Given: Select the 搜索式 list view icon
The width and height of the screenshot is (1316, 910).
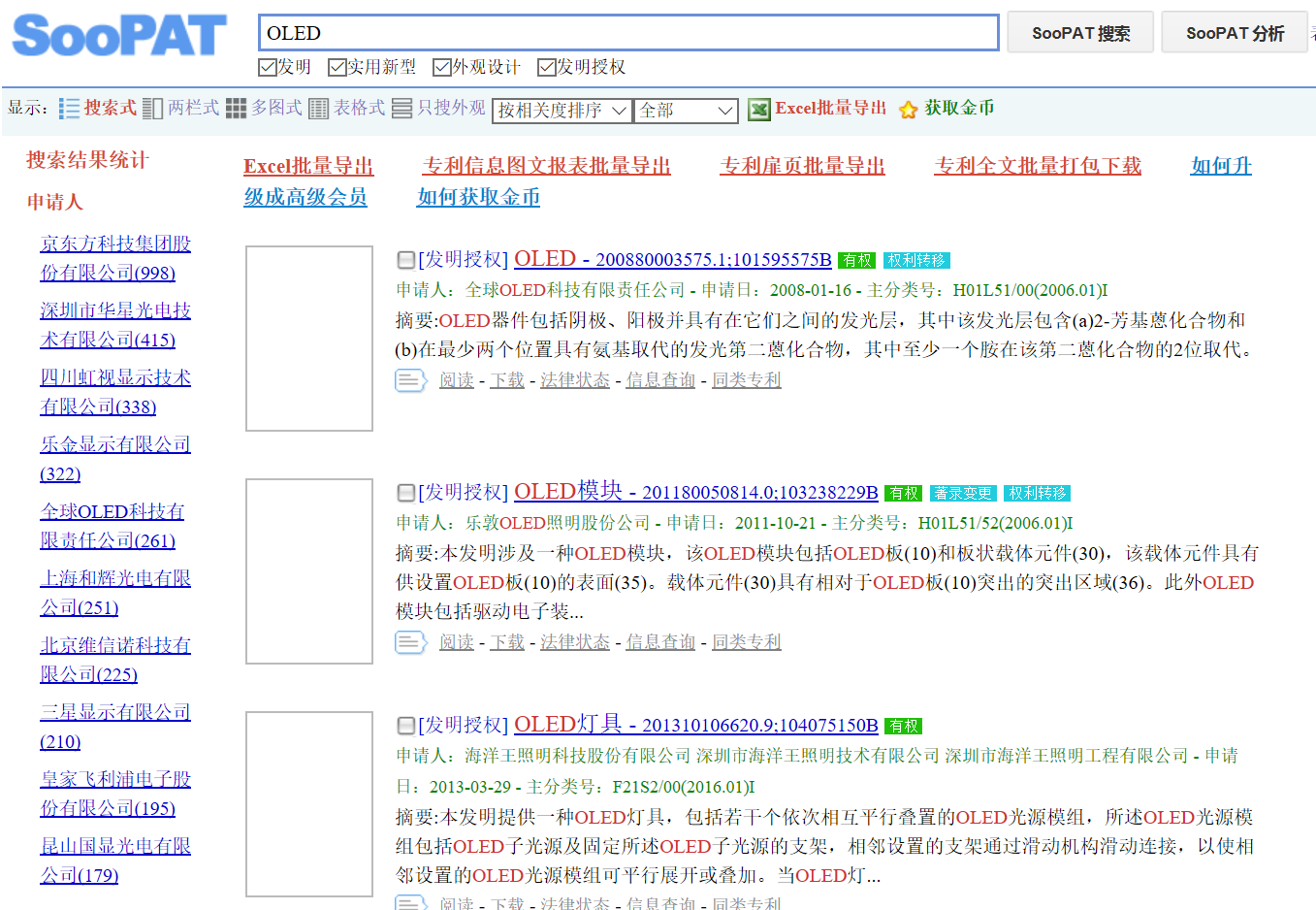Looking at the screenshot, I should (69, 109).
